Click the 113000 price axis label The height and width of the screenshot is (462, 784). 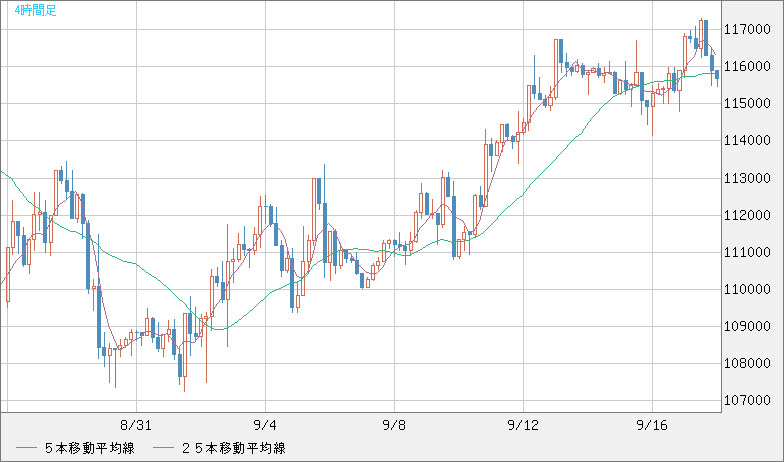(748, 178)
